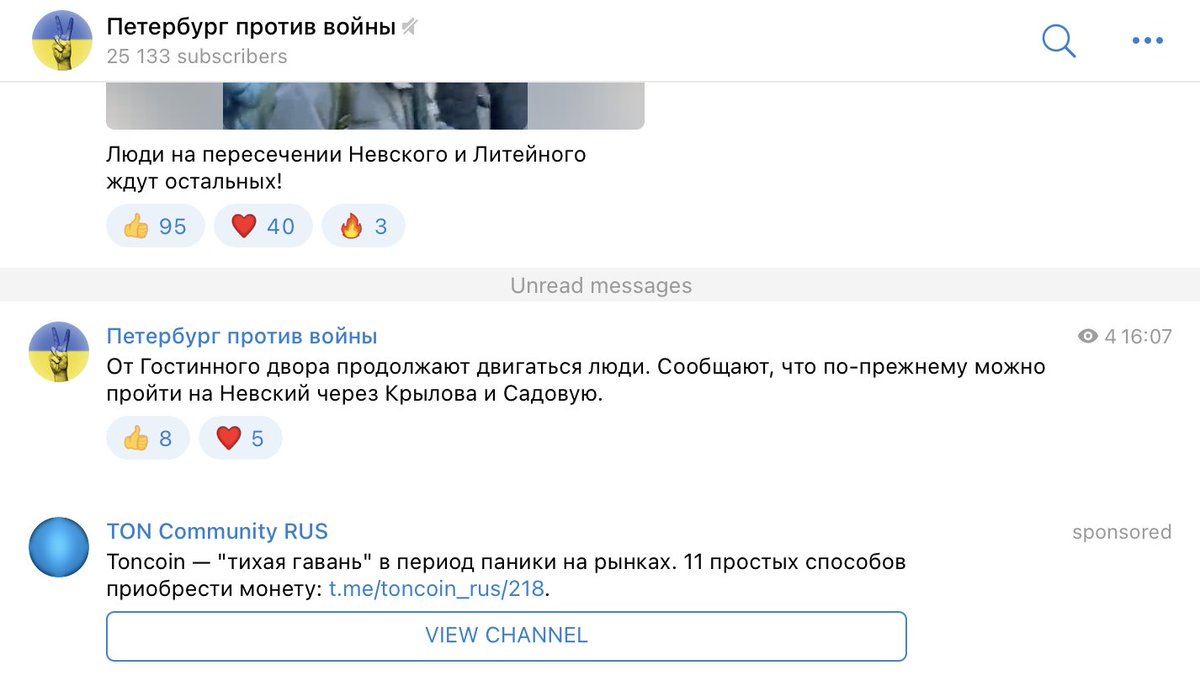The image size is (1200, 697).
Task: Expand the heart reaction showing 5
Action: click(x=241, y=437)
